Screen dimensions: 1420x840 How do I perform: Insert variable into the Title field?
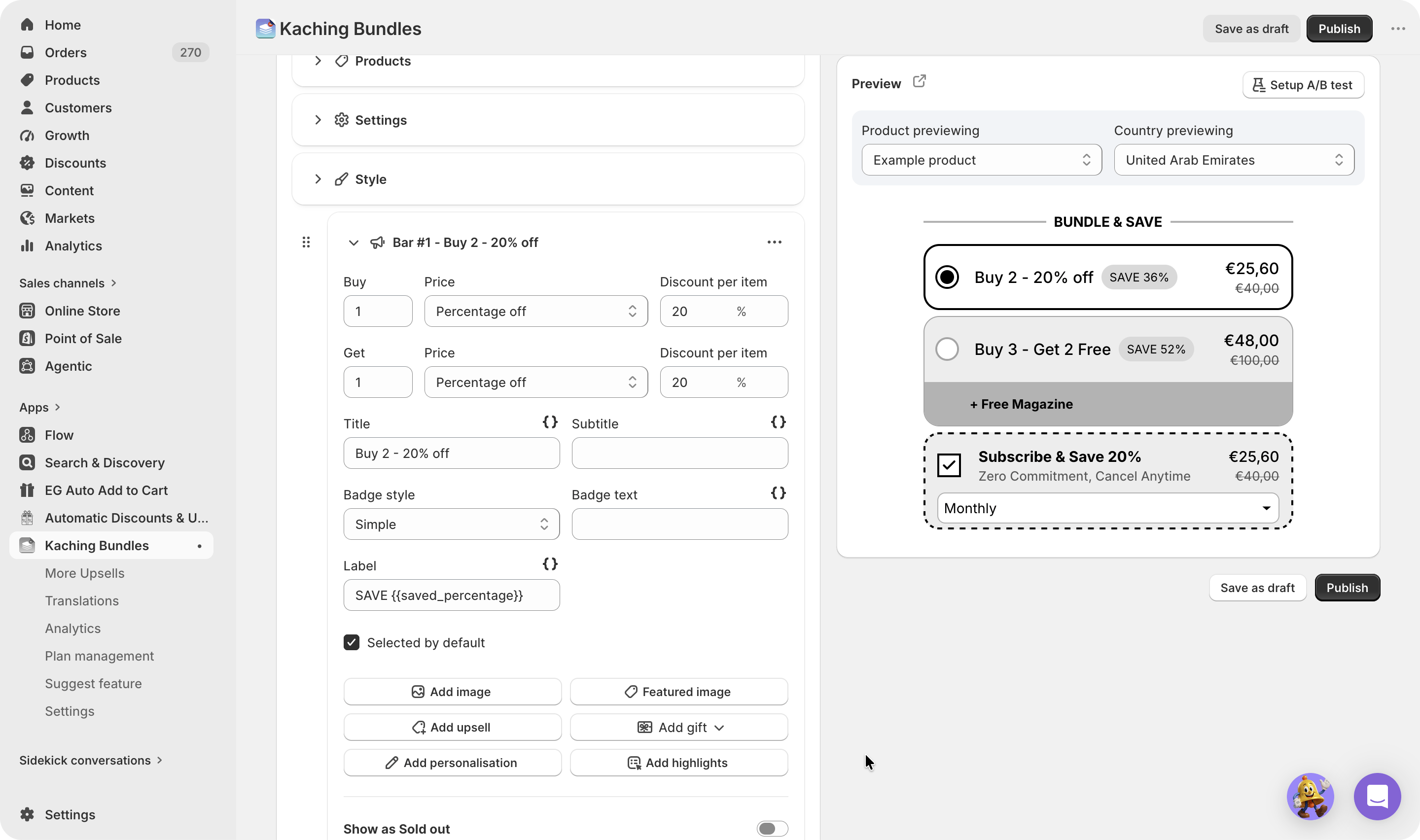point(550,421)
